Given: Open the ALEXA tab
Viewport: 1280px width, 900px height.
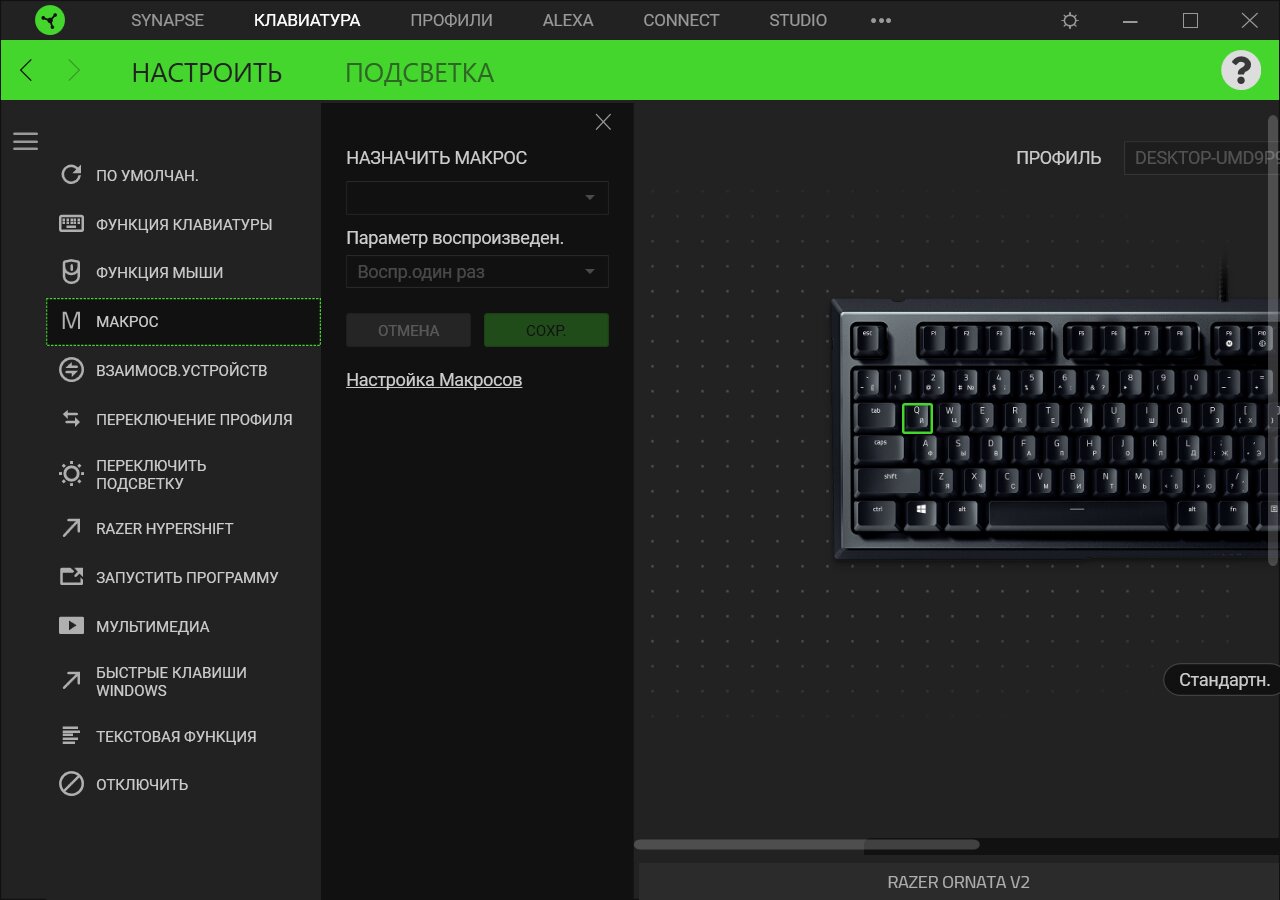Looking at the screenshot, I should pyautogui.click(x=568, y=20).
